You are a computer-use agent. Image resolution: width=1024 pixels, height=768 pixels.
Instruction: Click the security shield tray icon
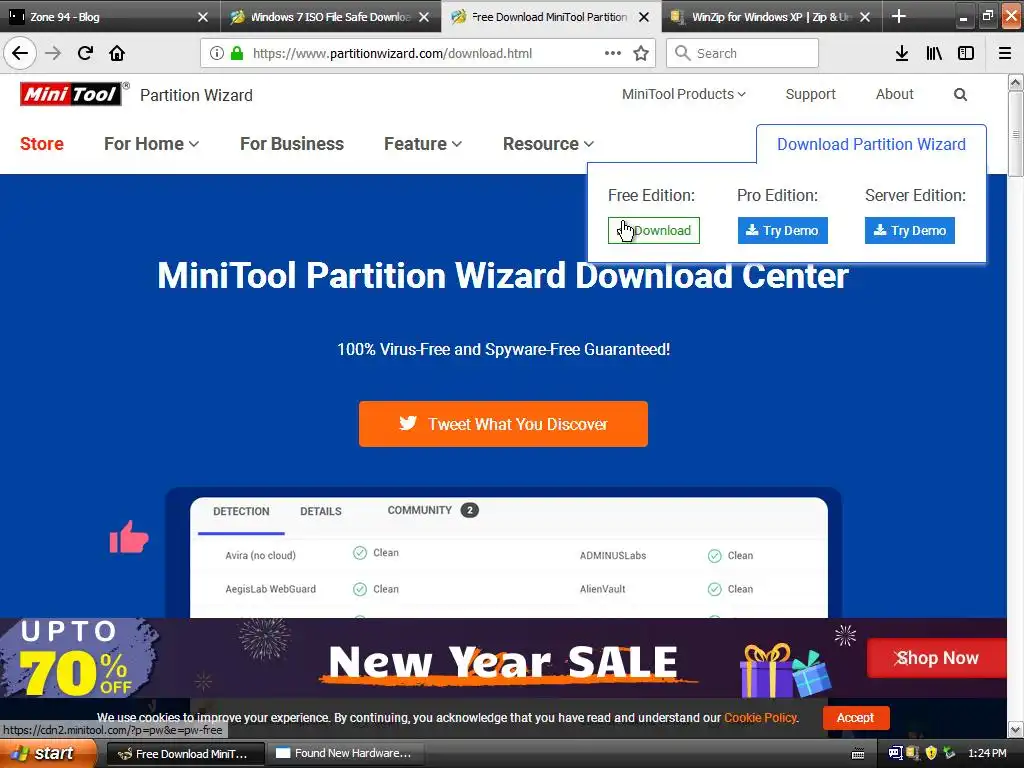pyautogui.click(x=931, y=753)
